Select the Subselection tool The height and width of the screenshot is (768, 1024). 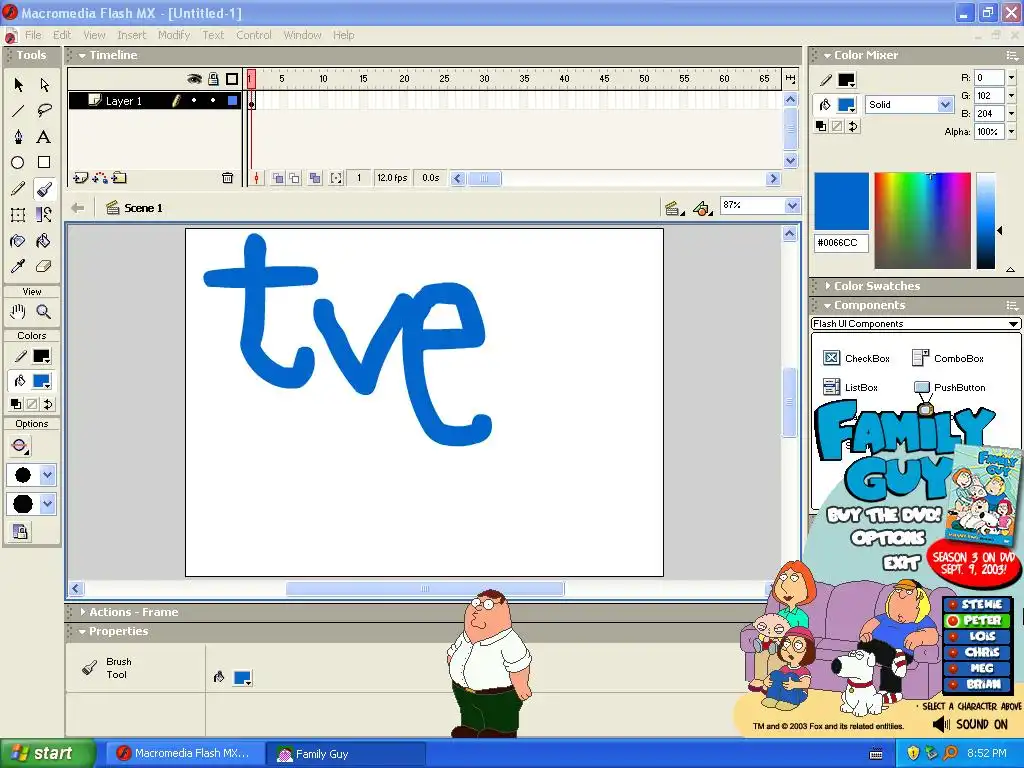pyautogui.click(x=44, y=84)
